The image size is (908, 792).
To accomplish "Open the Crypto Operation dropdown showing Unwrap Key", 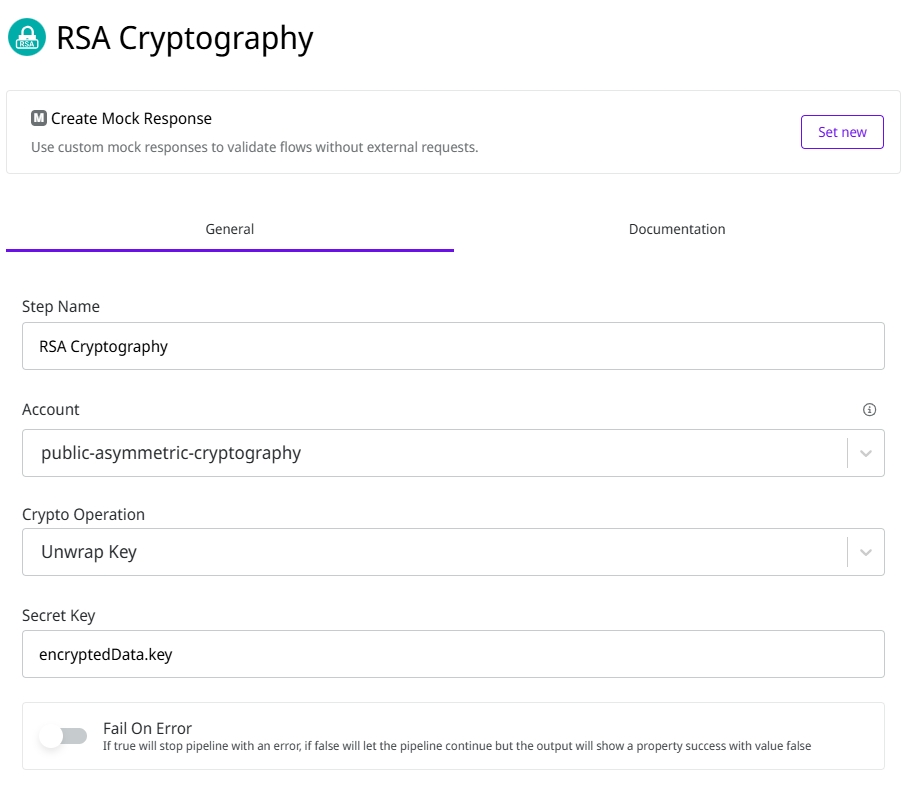I will tap(430, 552).
